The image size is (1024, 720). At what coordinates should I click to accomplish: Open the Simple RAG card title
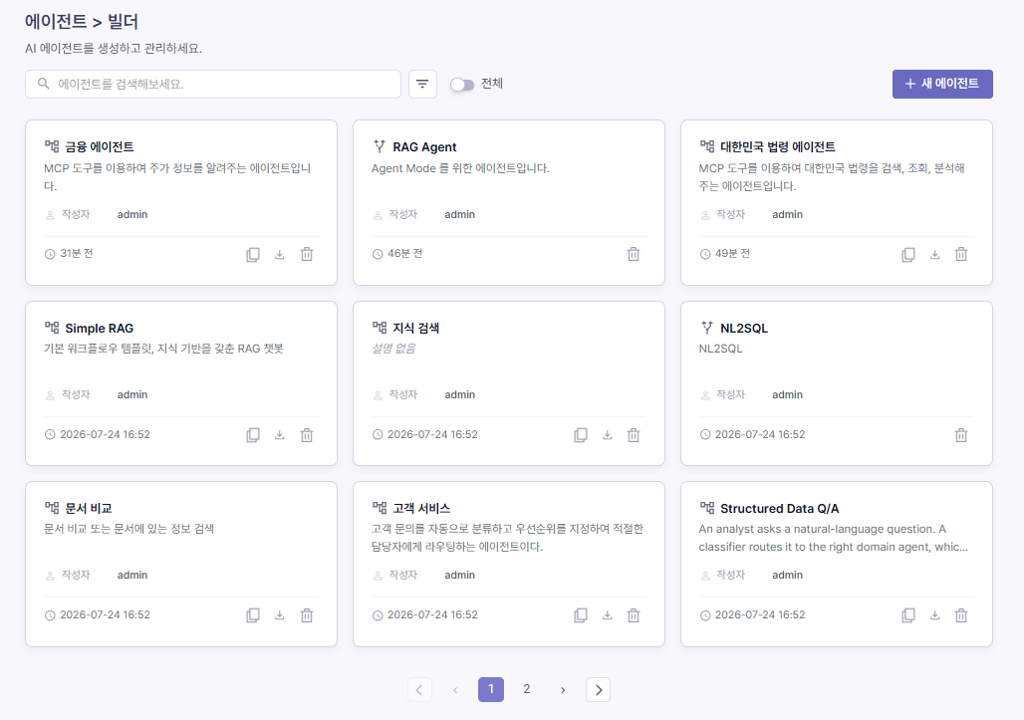[99, 328]
